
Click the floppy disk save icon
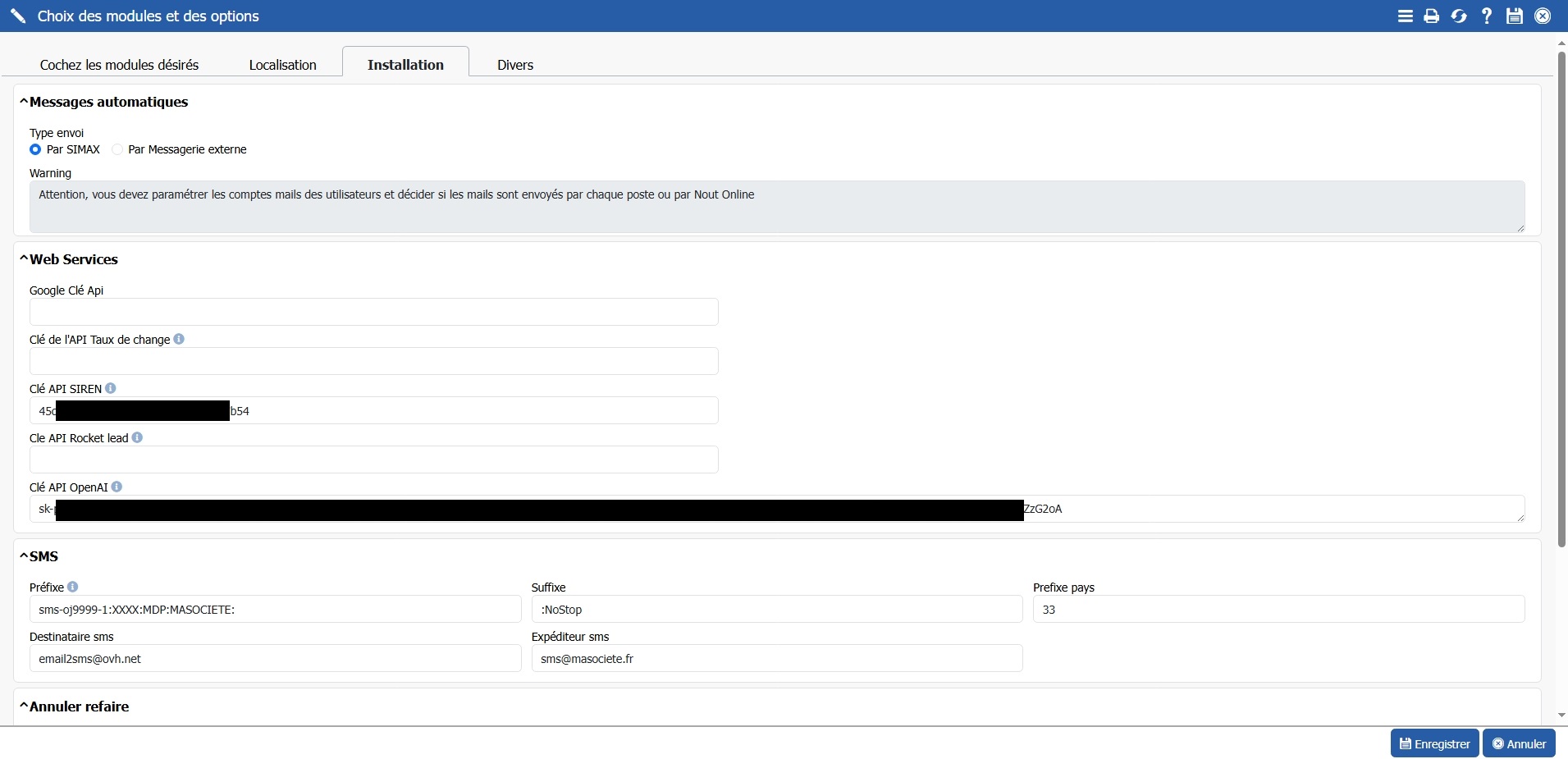click(x=1515, y=16)
